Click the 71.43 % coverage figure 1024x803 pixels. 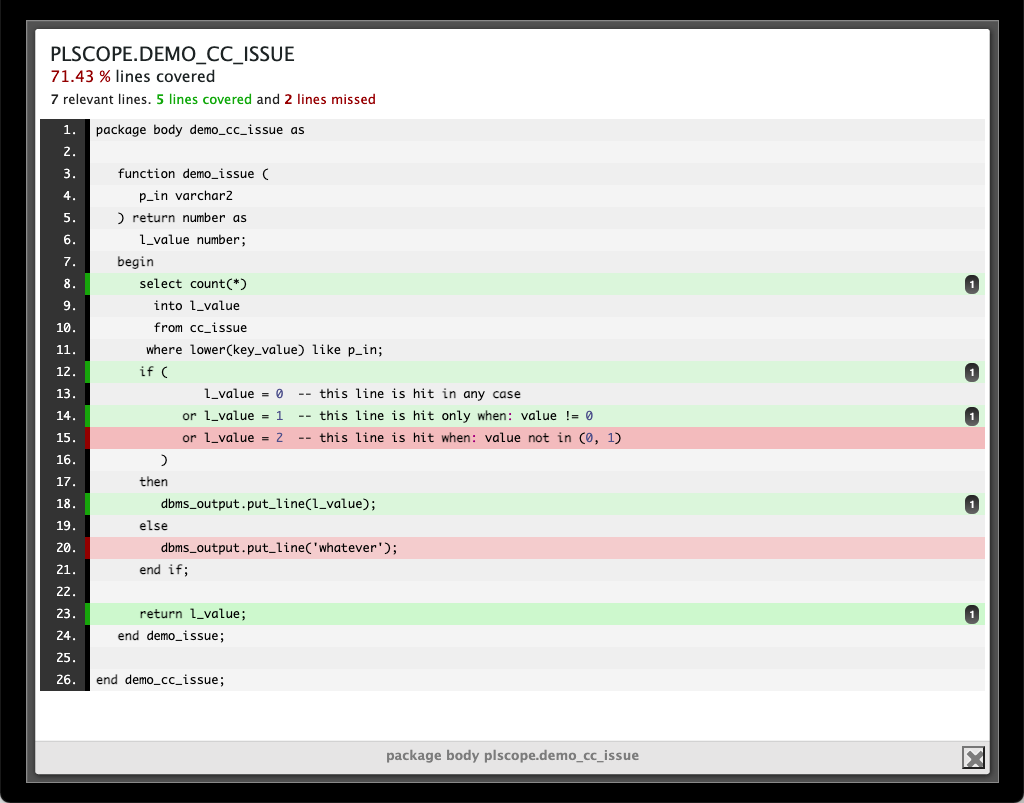tap(80, 76)
